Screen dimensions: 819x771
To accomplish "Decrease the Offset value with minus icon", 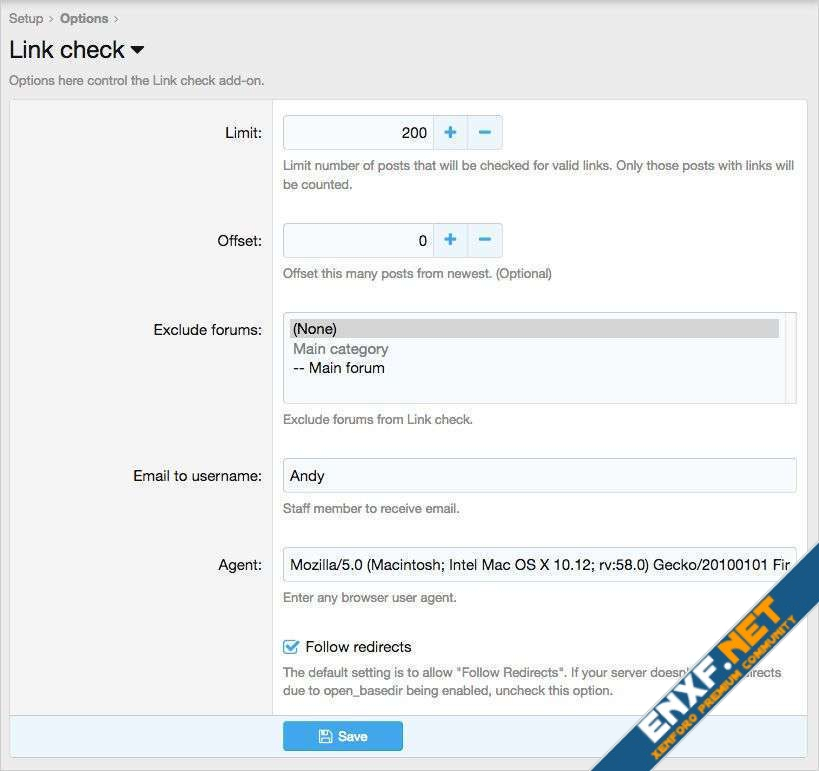I will pos(485,240).
